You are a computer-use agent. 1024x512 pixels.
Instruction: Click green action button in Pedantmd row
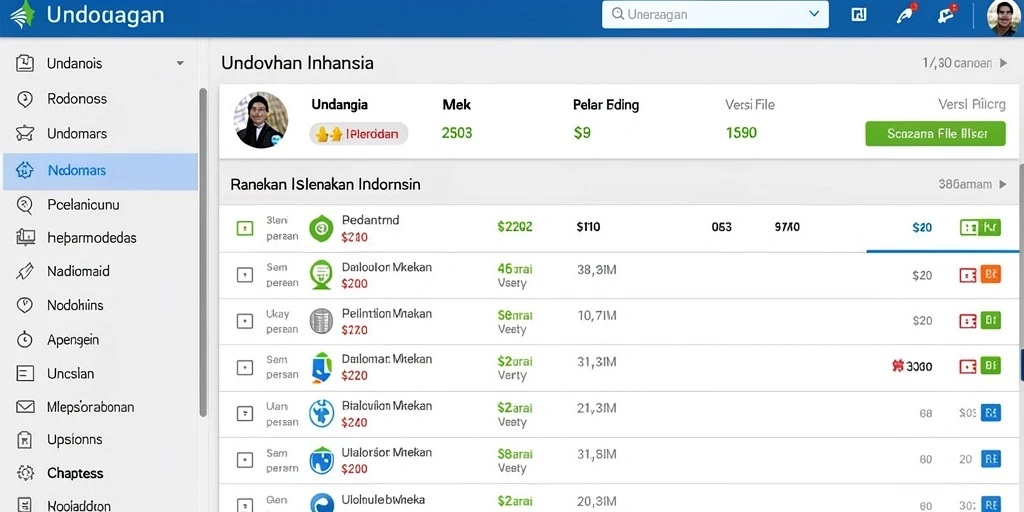pyautogui.click(x=990, y=227)
